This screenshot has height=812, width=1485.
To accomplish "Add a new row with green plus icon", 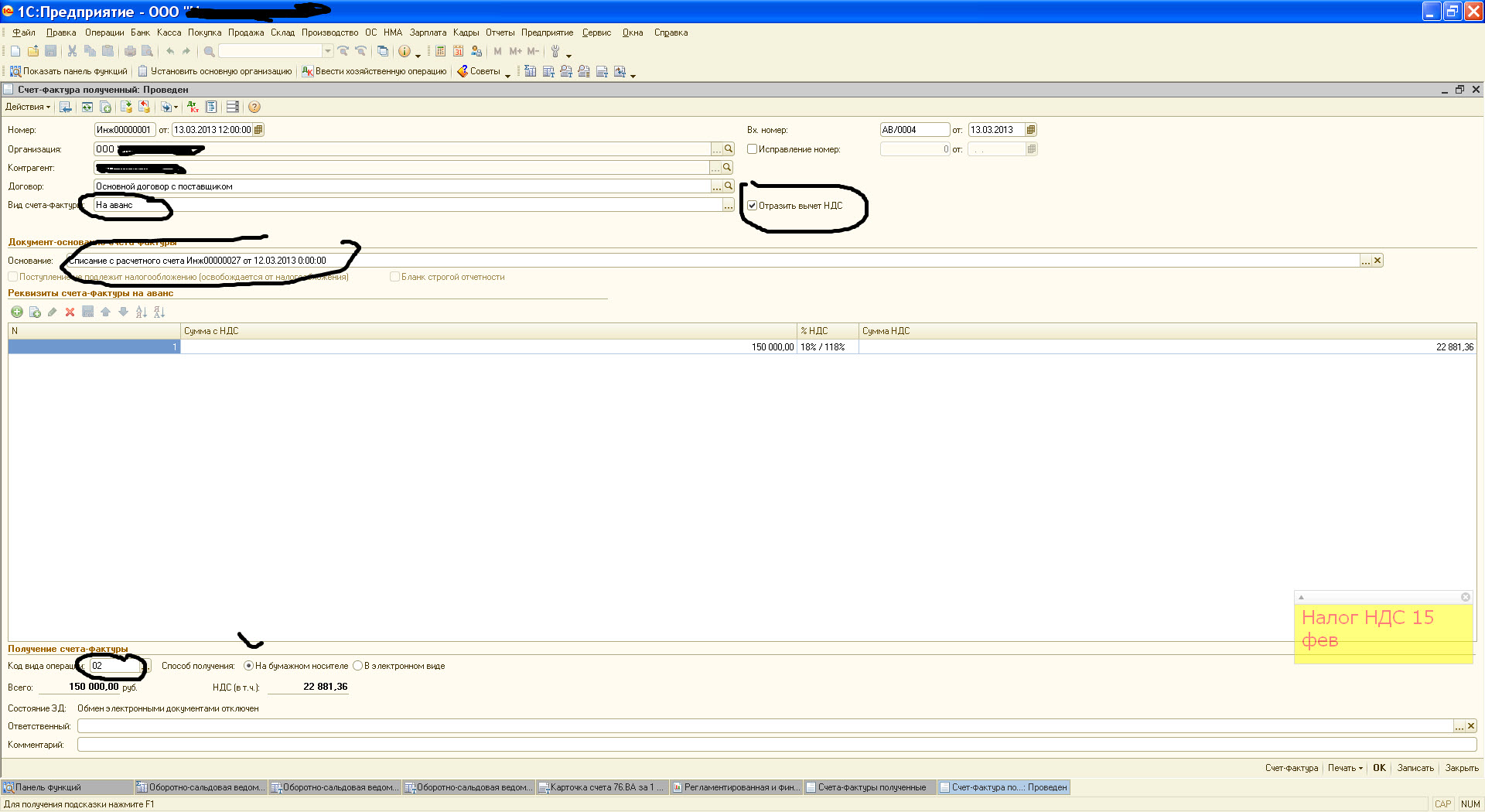I will click(x=16, y=312).
